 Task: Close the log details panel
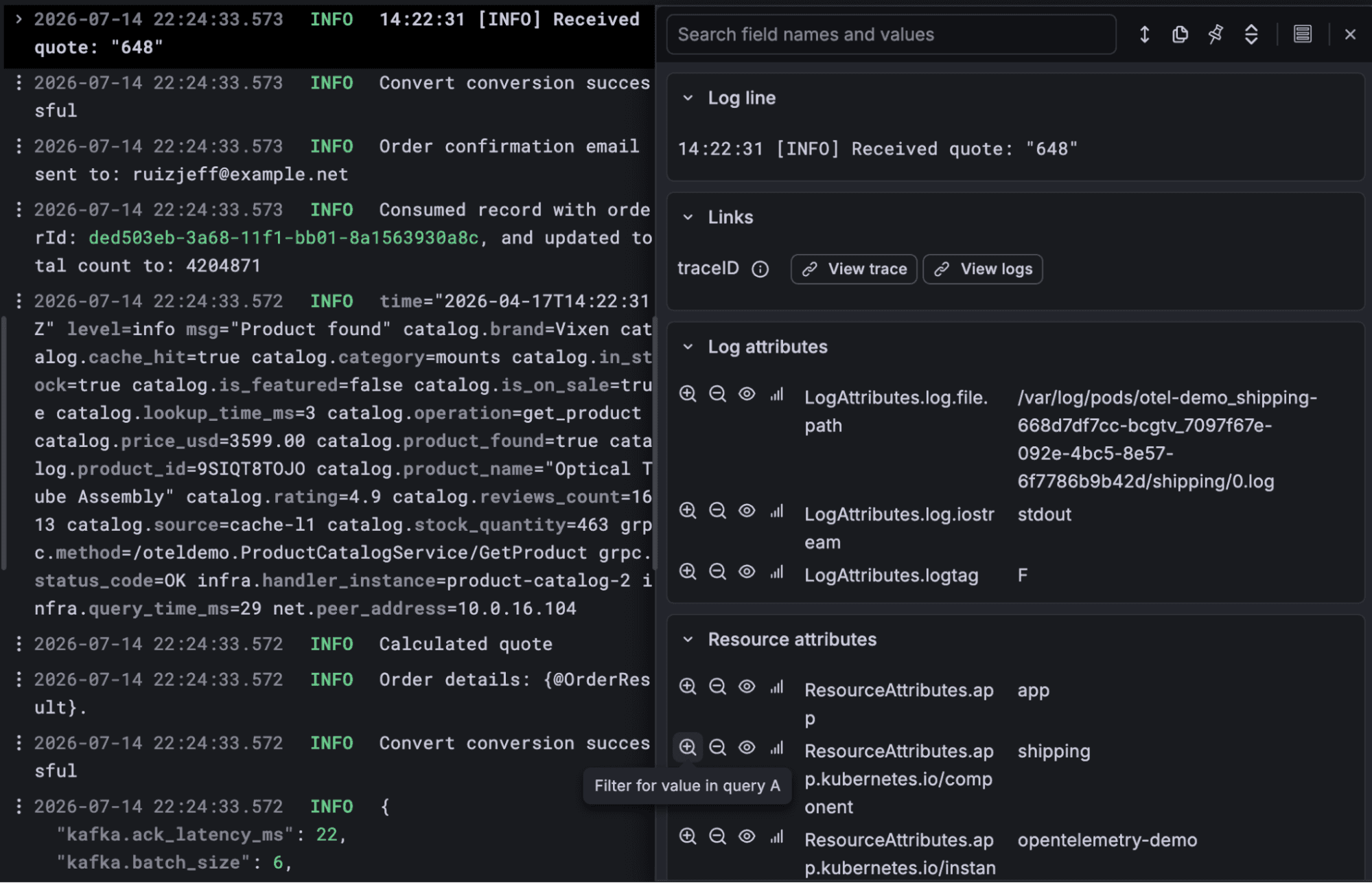[1350, 34]
